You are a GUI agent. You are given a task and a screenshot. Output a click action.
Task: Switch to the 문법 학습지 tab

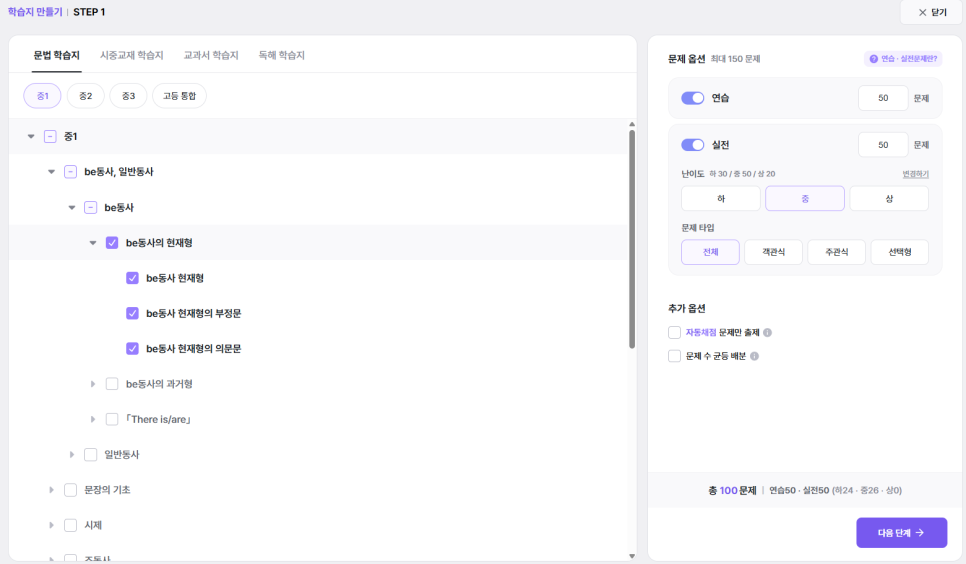57,55
